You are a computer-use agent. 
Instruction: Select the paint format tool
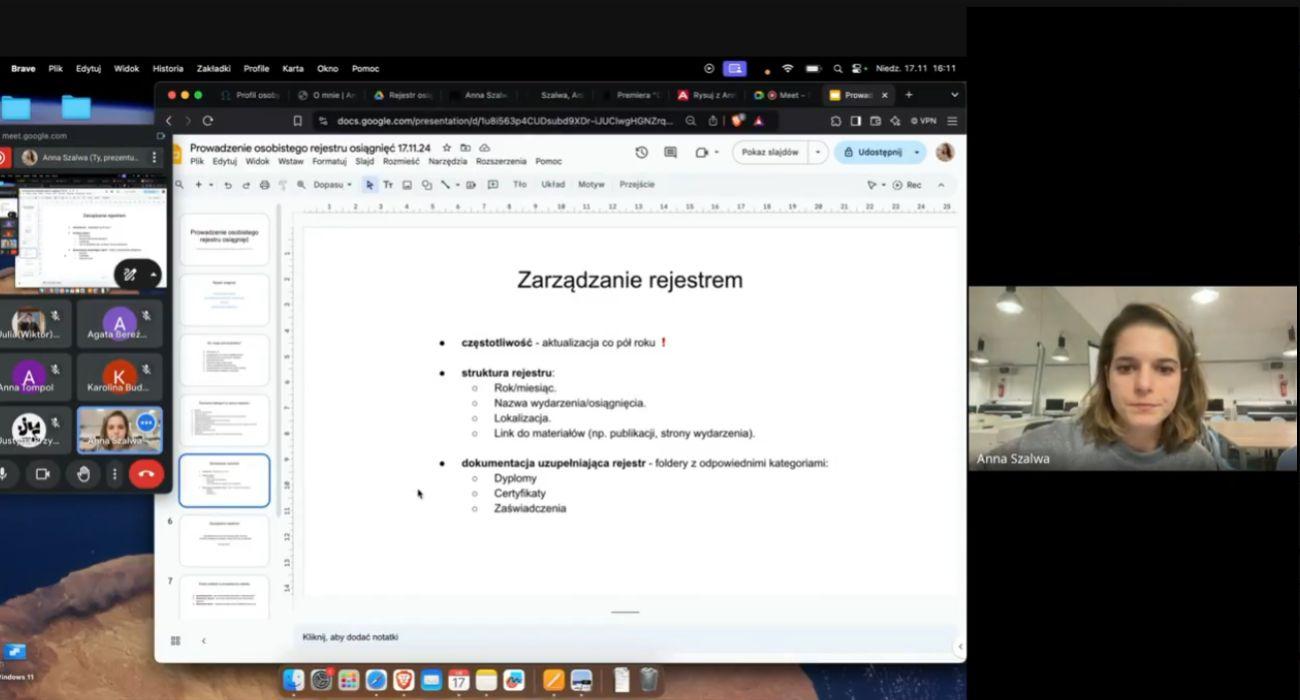pyautogui.click(x=283, y=185)
